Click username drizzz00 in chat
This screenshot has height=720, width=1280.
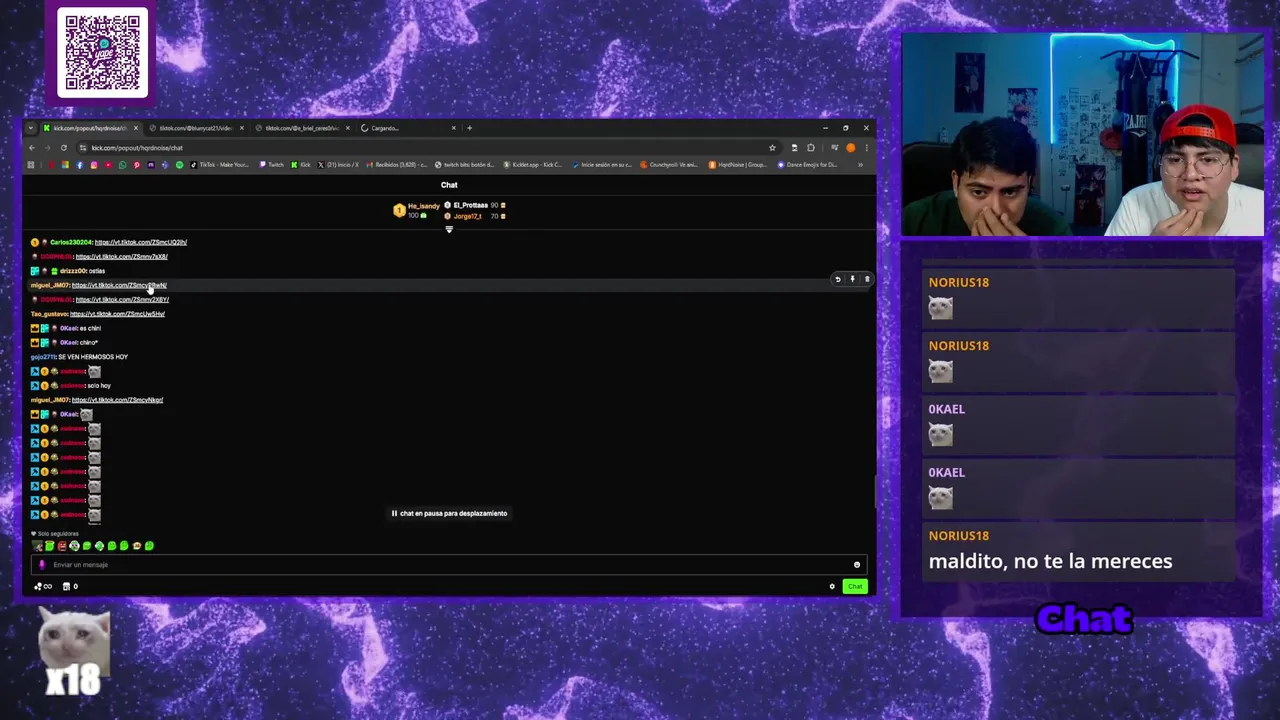click(73, 271)
